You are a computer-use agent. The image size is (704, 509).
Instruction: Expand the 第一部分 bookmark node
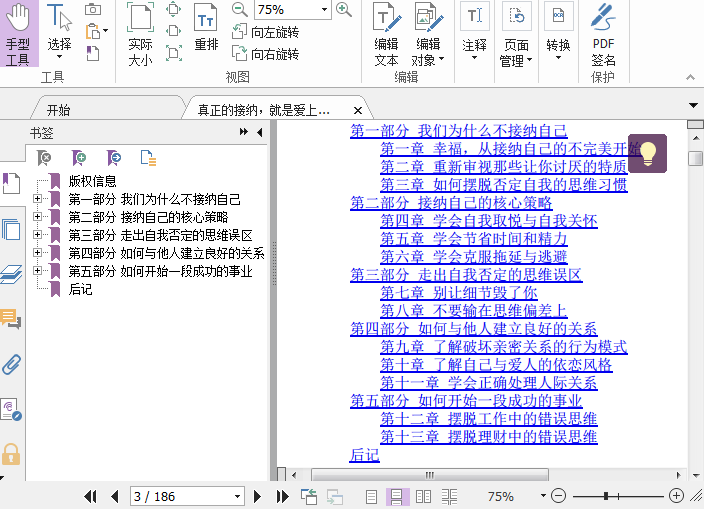37,198
